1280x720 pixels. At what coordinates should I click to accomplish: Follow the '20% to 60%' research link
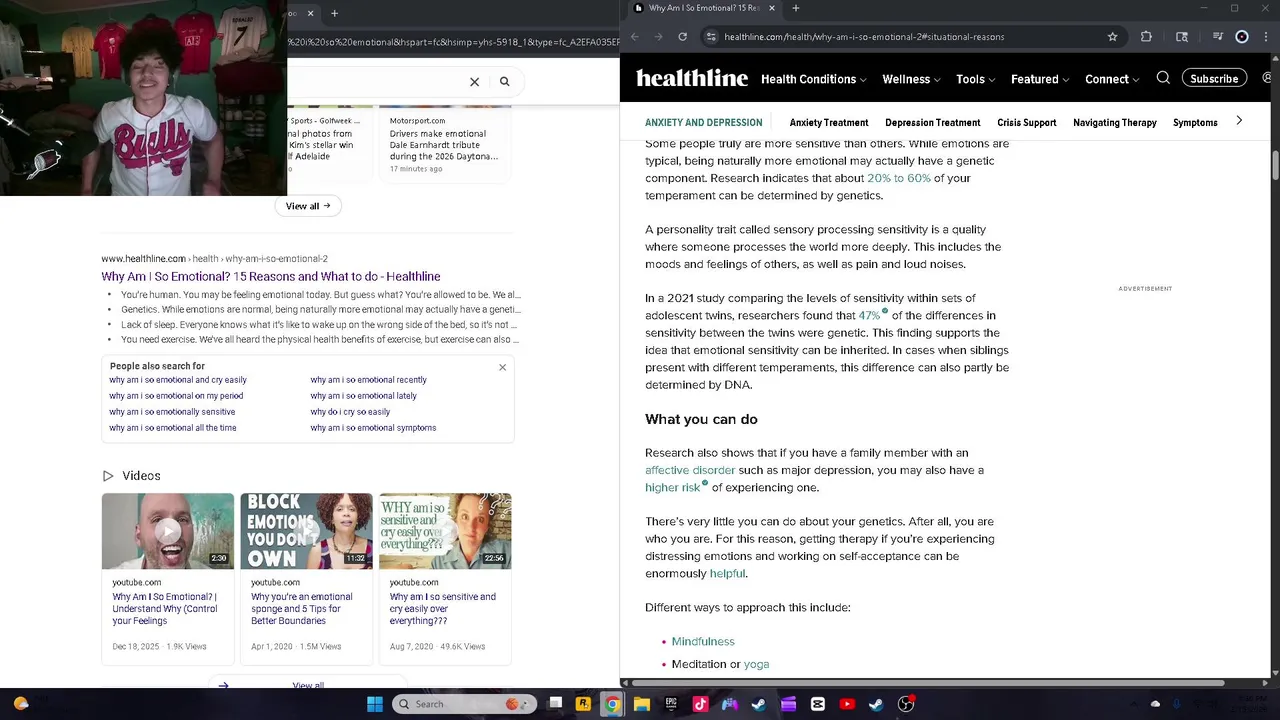click(899, 178)
